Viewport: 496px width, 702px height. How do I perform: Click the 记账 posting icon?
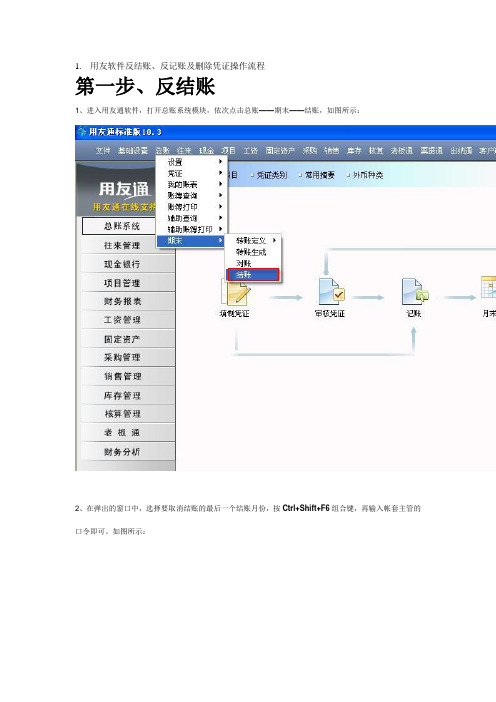pos(415,291)
